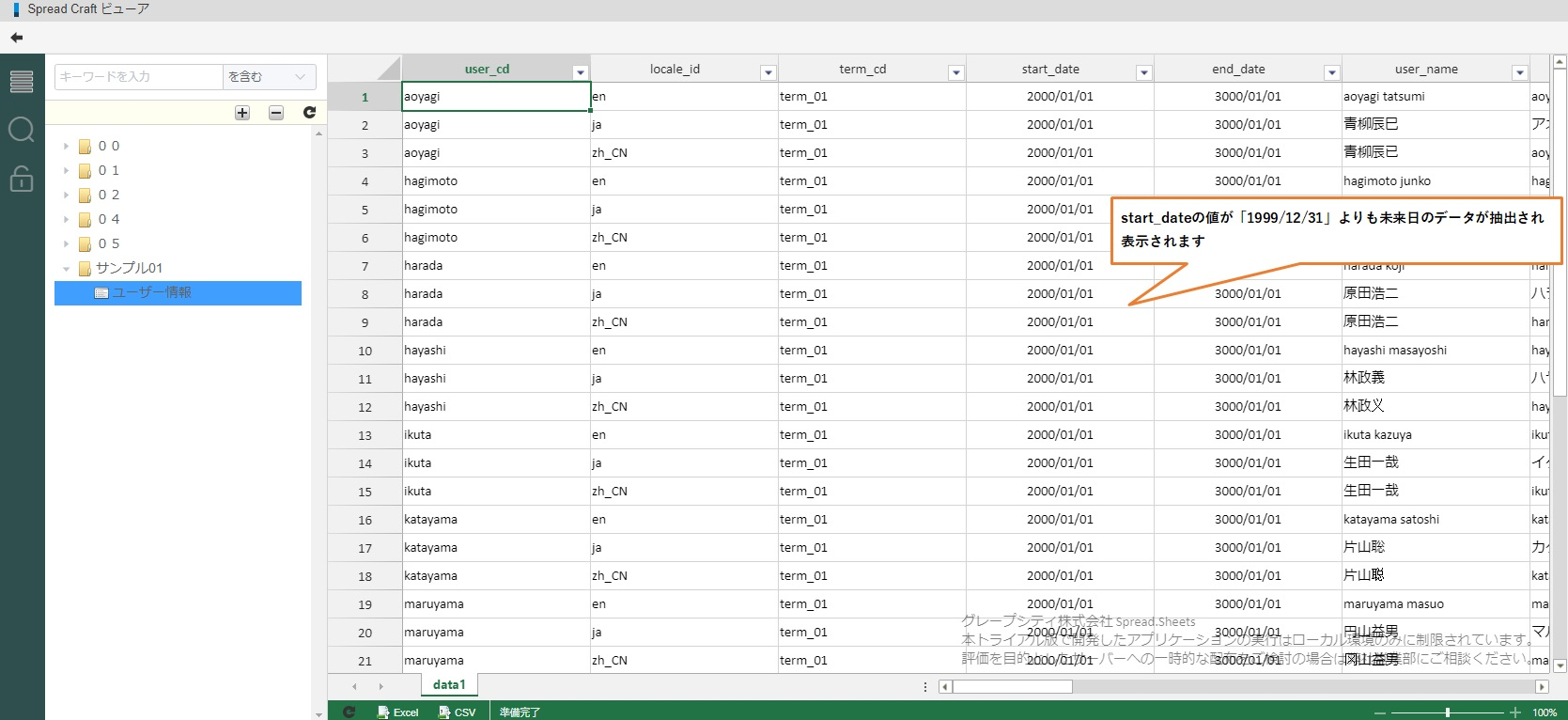
Task: Open the search magnifier sidebar icon
Action: pyautogui.click(x=21, y=130)
